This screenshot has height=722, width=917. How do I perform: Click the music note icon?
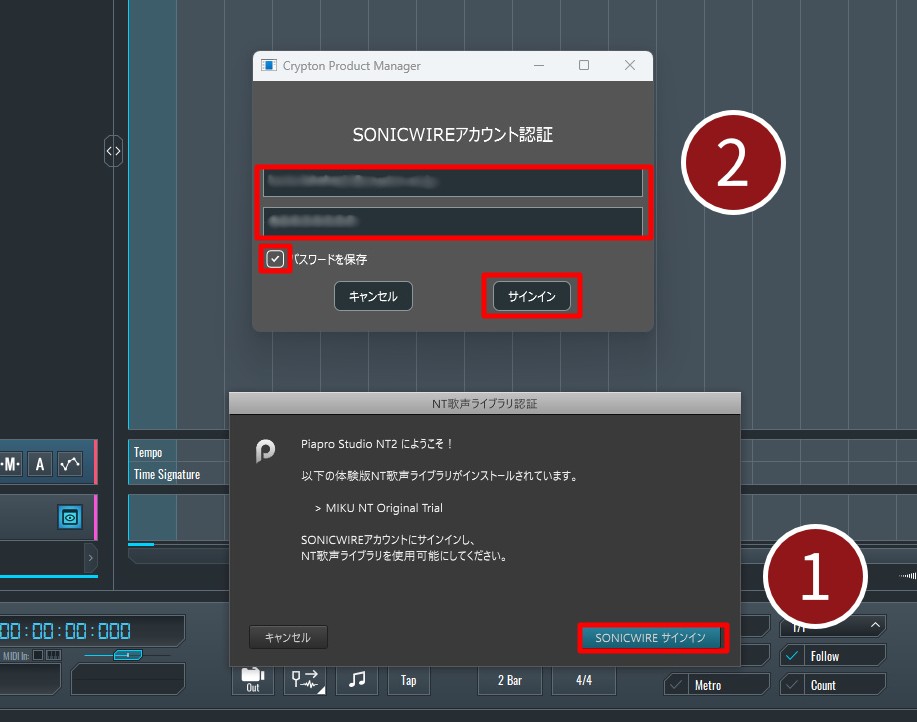pyautogui.click(x=357, y=680)
